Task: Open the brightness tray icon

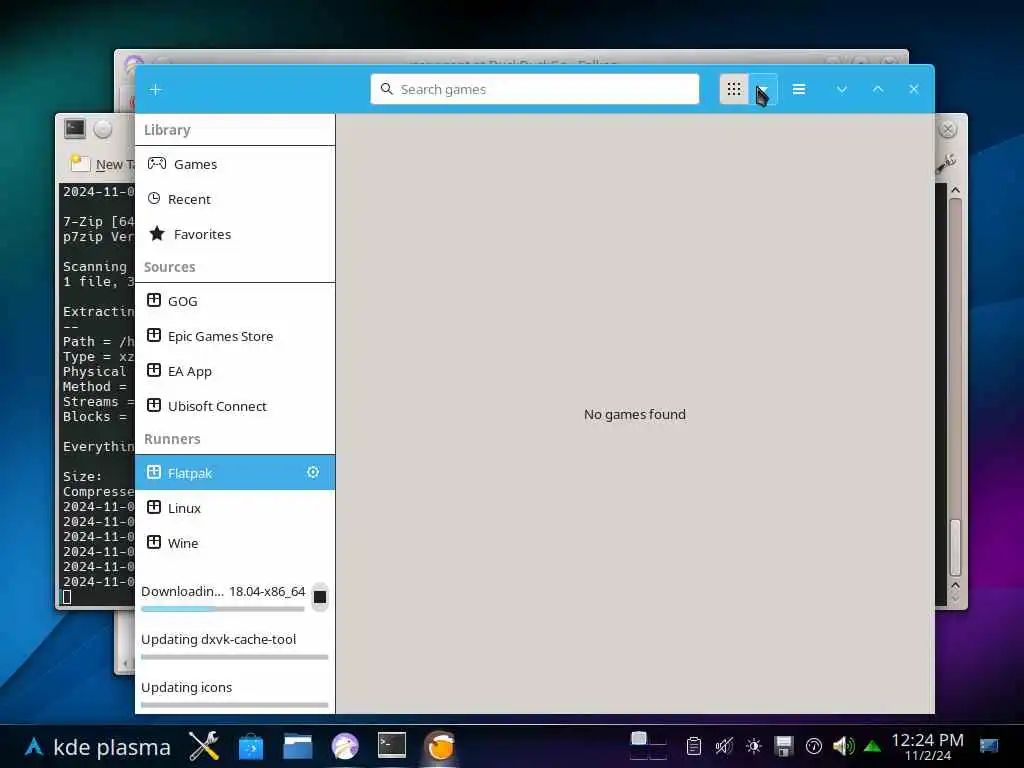Action: click(x=754, y=746)
